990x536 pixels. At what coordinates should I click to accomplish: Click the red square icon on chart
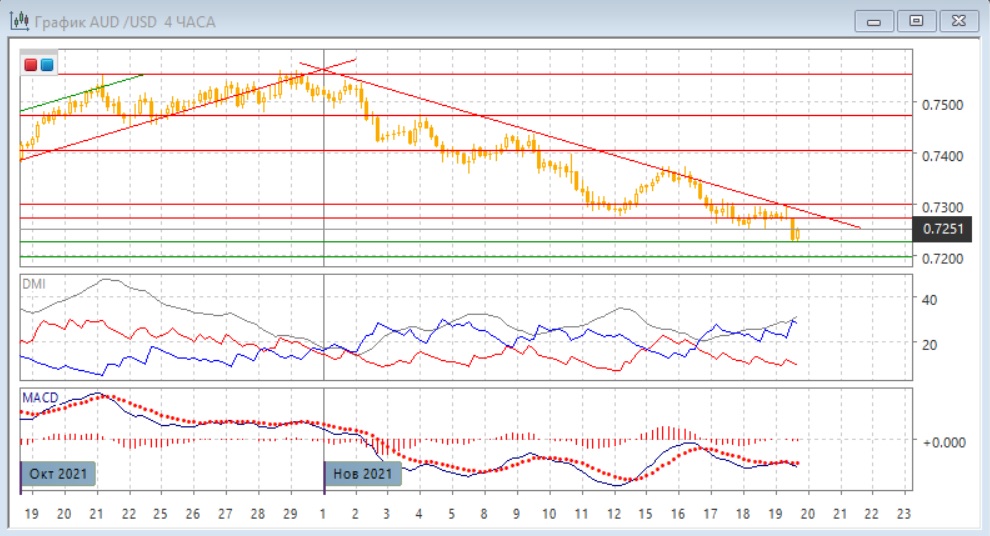tap(31, 65)
